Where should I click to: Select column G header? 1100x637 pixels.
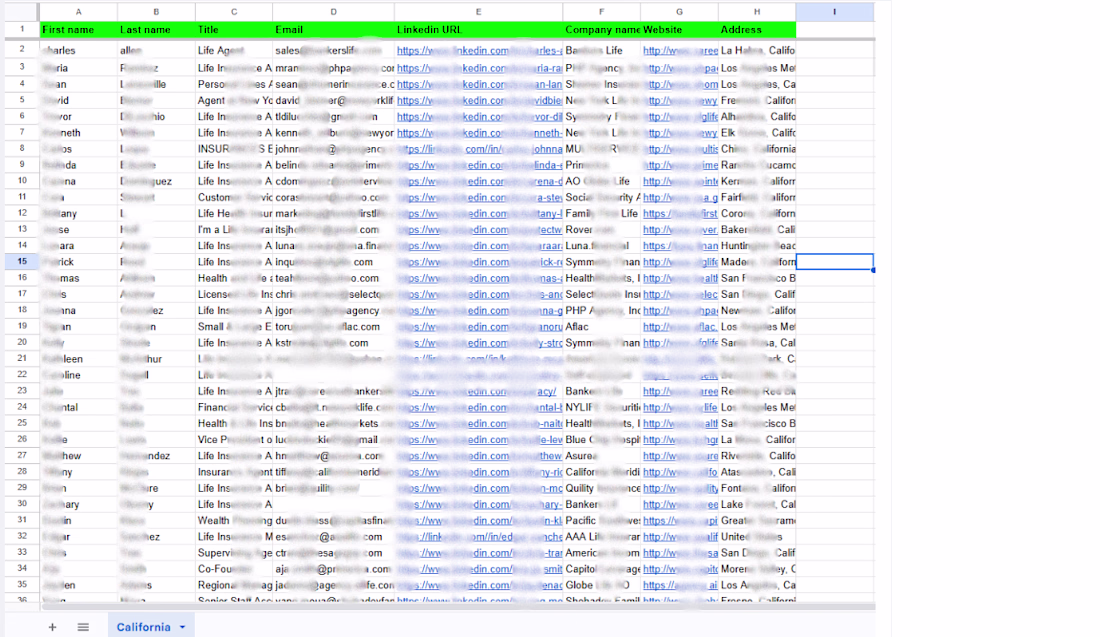pyautogui.click(x=679, y=12)
